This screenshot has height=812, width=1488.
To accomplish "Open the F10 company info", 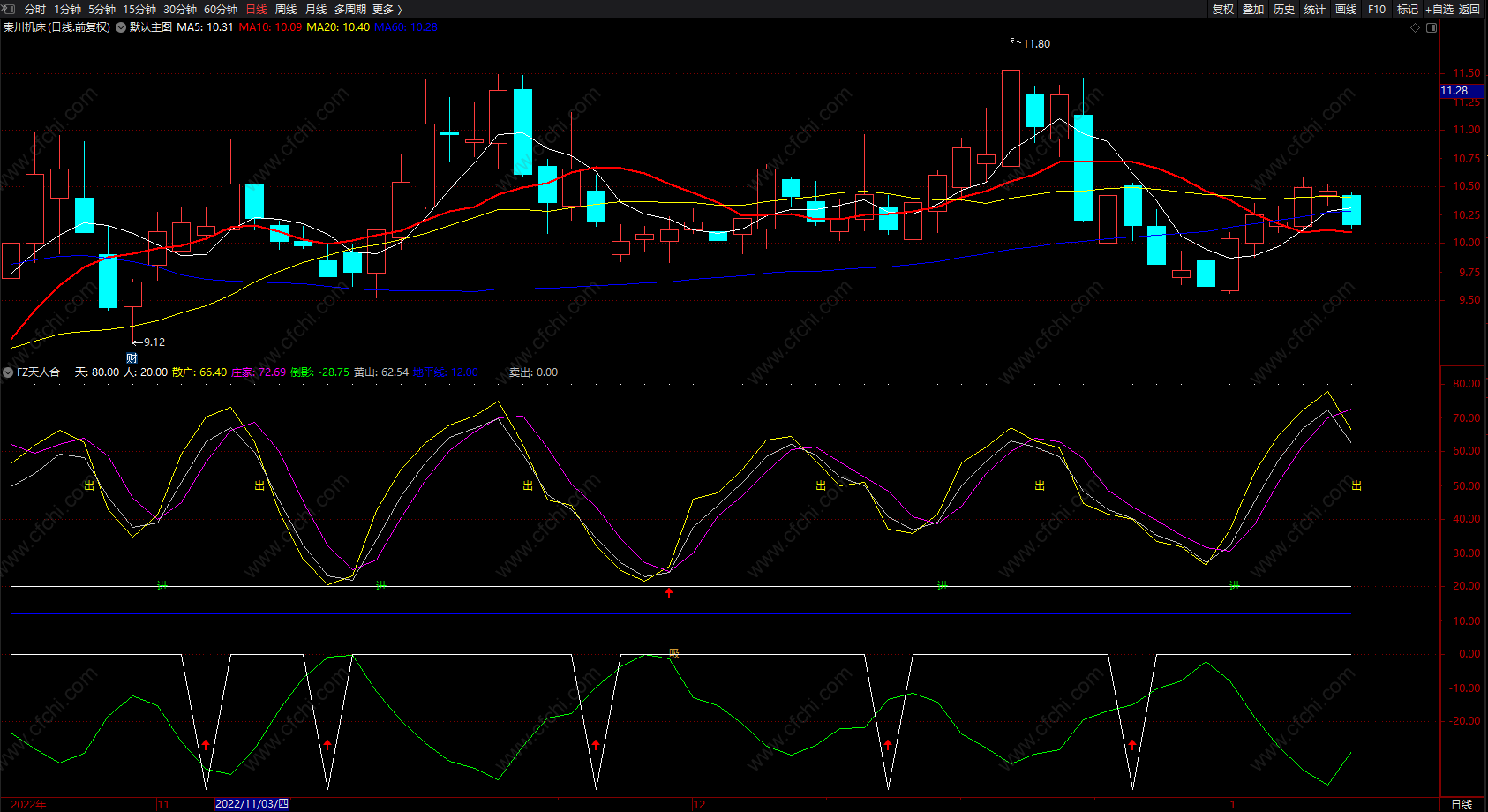I will point(1377,9).
